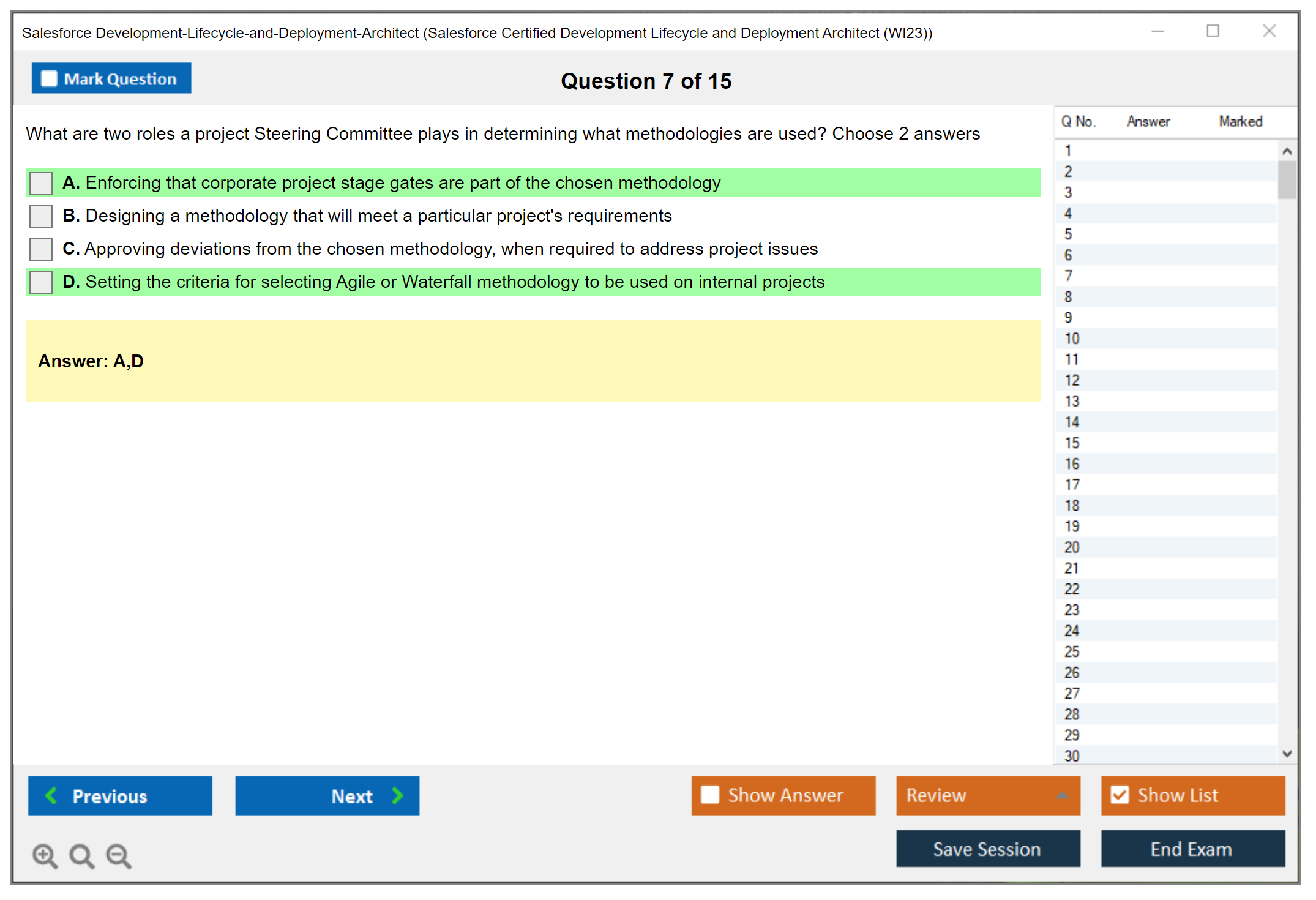The height and width of the screenshot is (900, 1316).
Task: Select question 12 in the list
Action: click(1072, 380)
